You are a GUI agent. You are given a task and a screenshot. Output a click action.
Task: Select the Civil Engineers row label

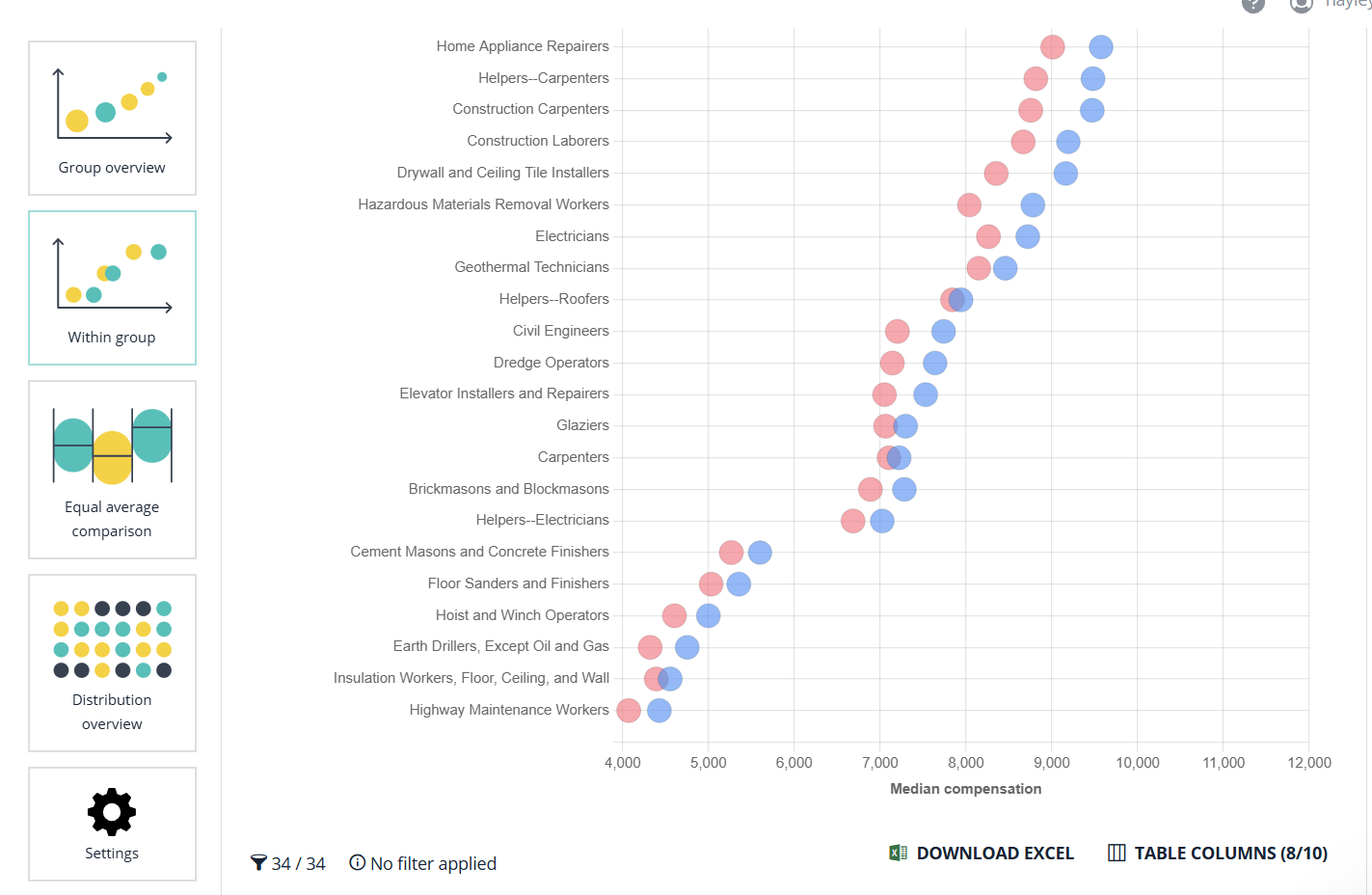click(560, 331)
